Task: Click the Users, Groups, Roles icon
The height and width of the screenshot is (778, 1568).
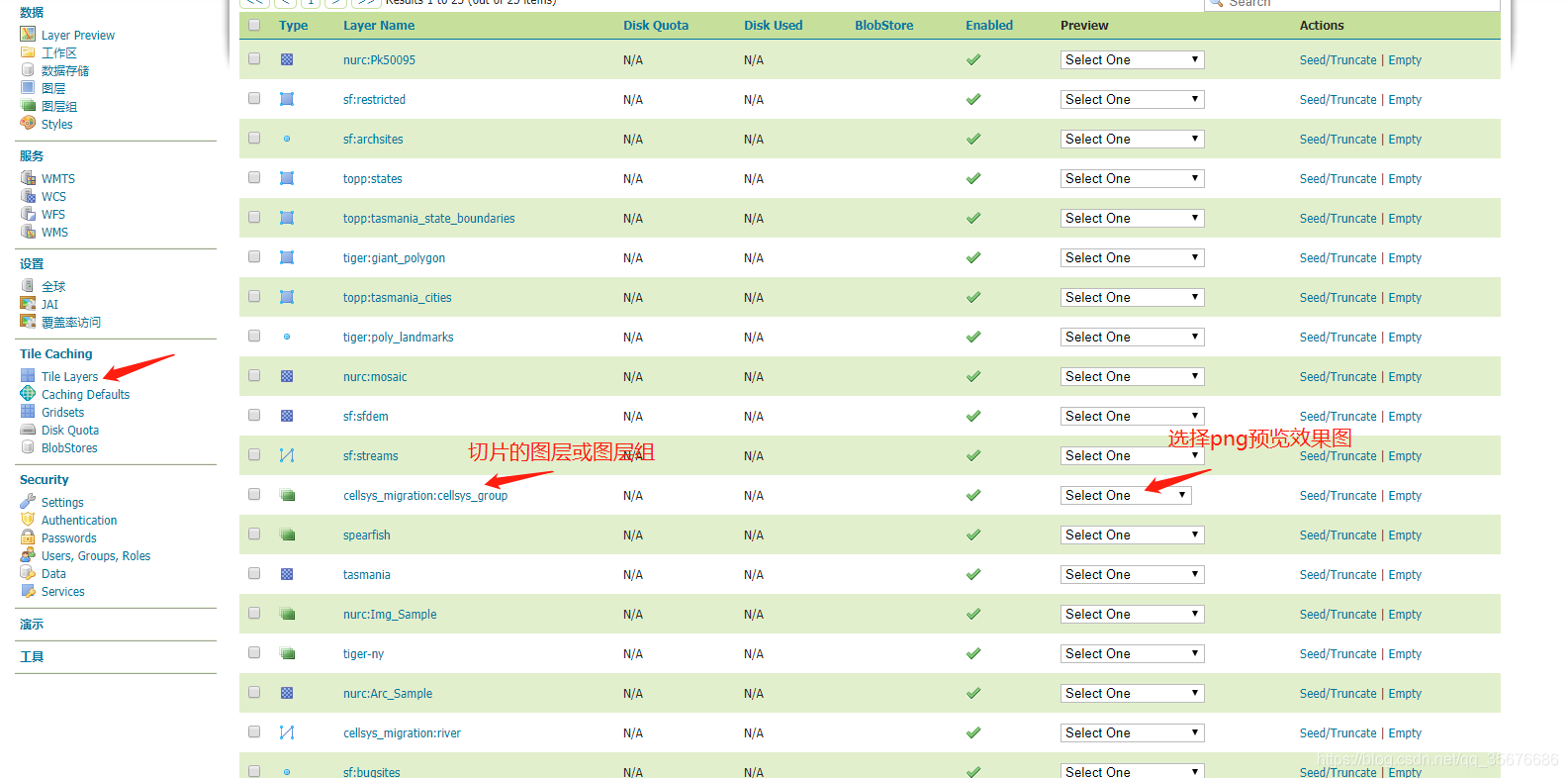Action: [28, 555]
